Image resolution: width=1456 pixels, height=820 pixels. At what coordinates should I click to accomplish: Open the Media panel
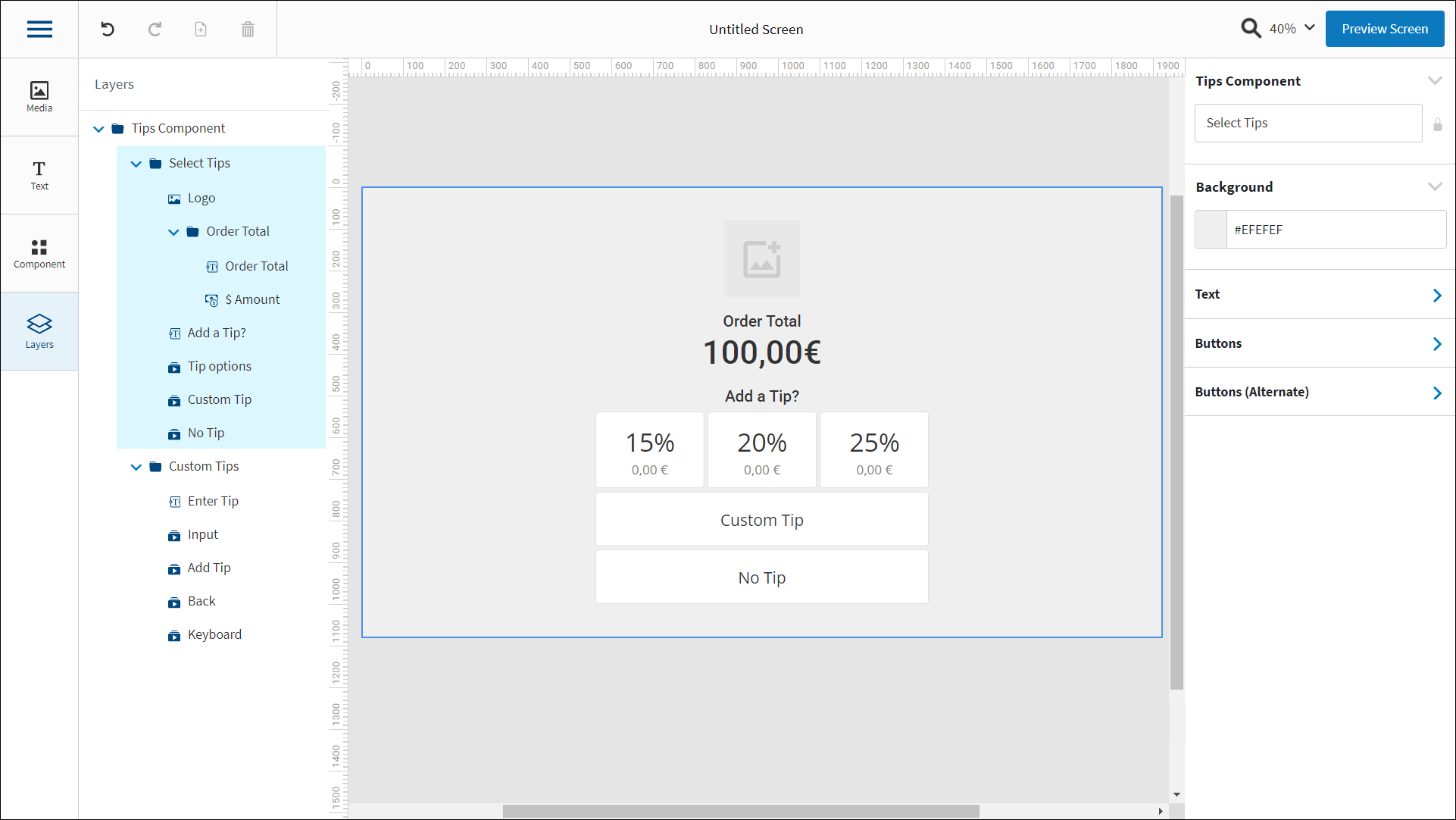point(39,97)
